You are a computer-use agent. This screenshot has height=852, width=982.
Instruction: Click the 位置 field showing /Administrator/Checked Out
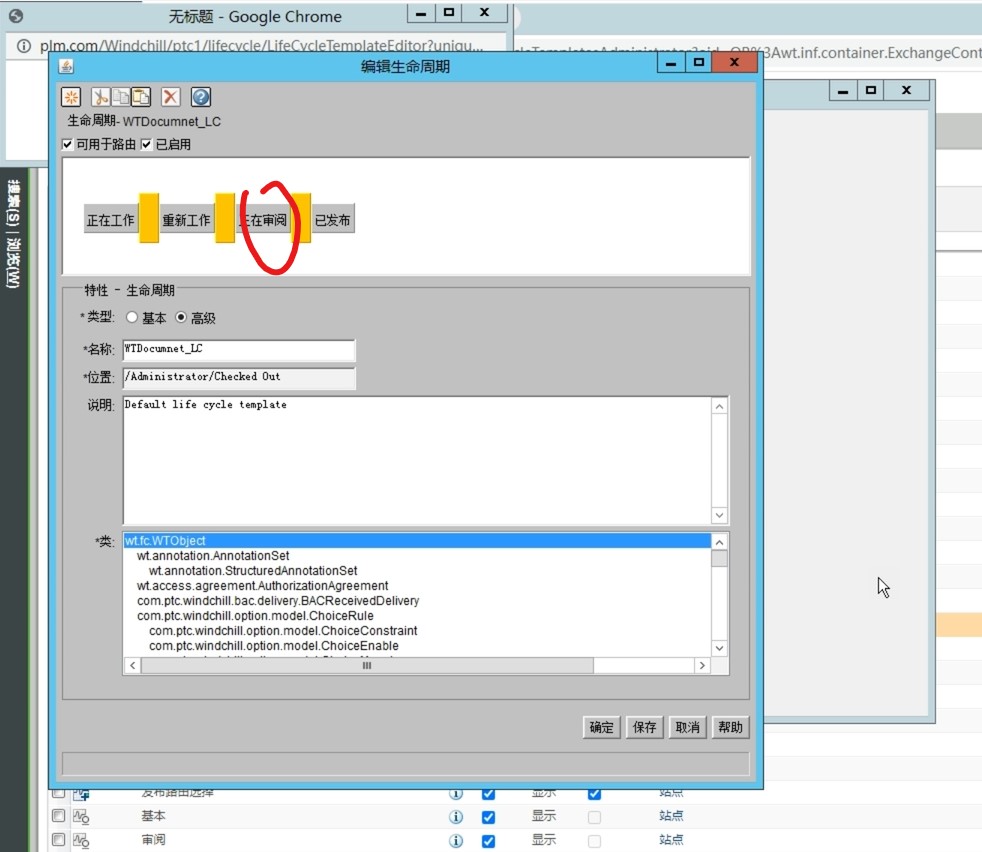coord(239,378)
